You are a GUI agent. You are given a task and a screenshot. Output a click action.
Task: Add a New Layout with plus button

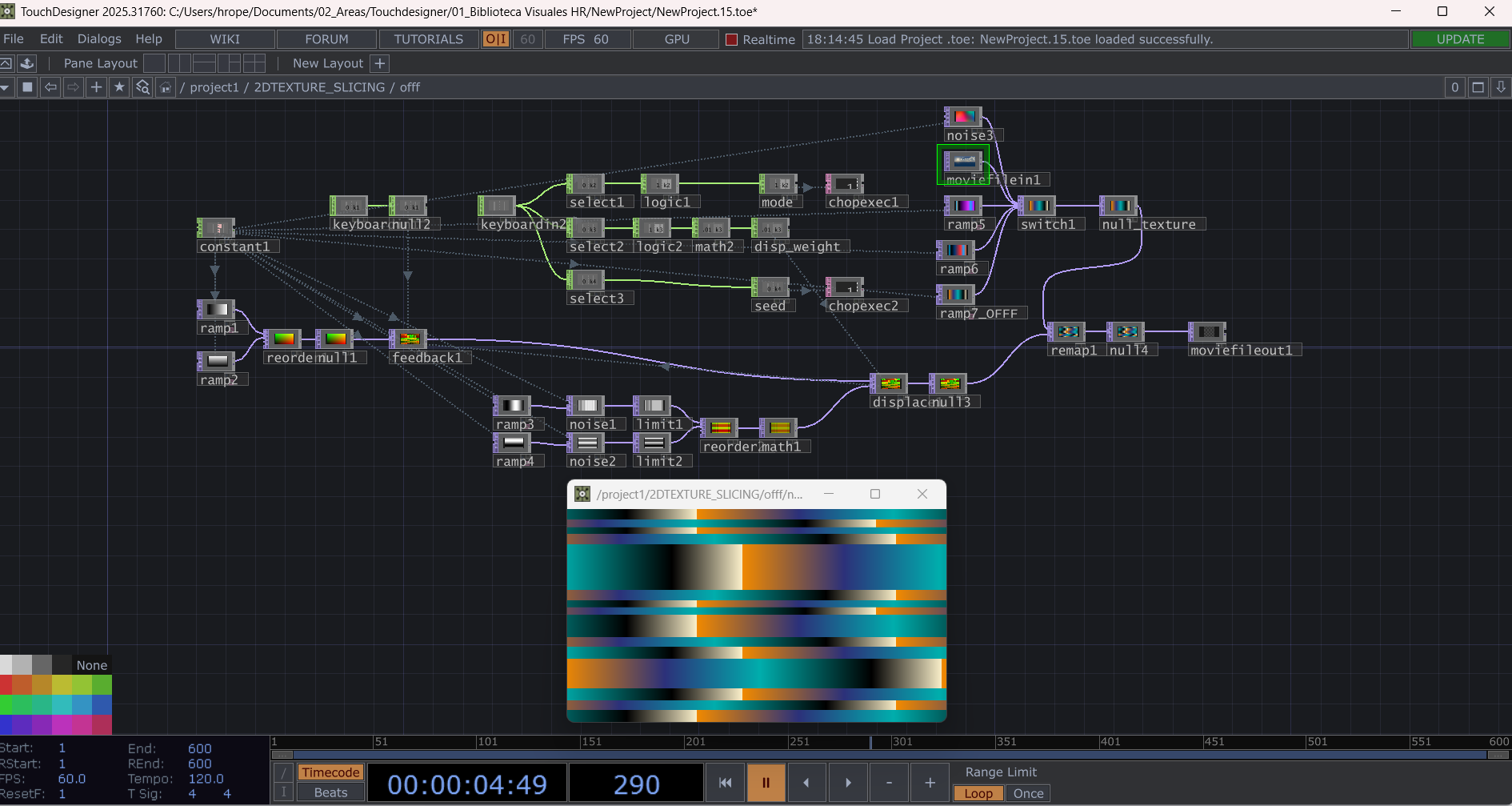[x=380, y=63]
